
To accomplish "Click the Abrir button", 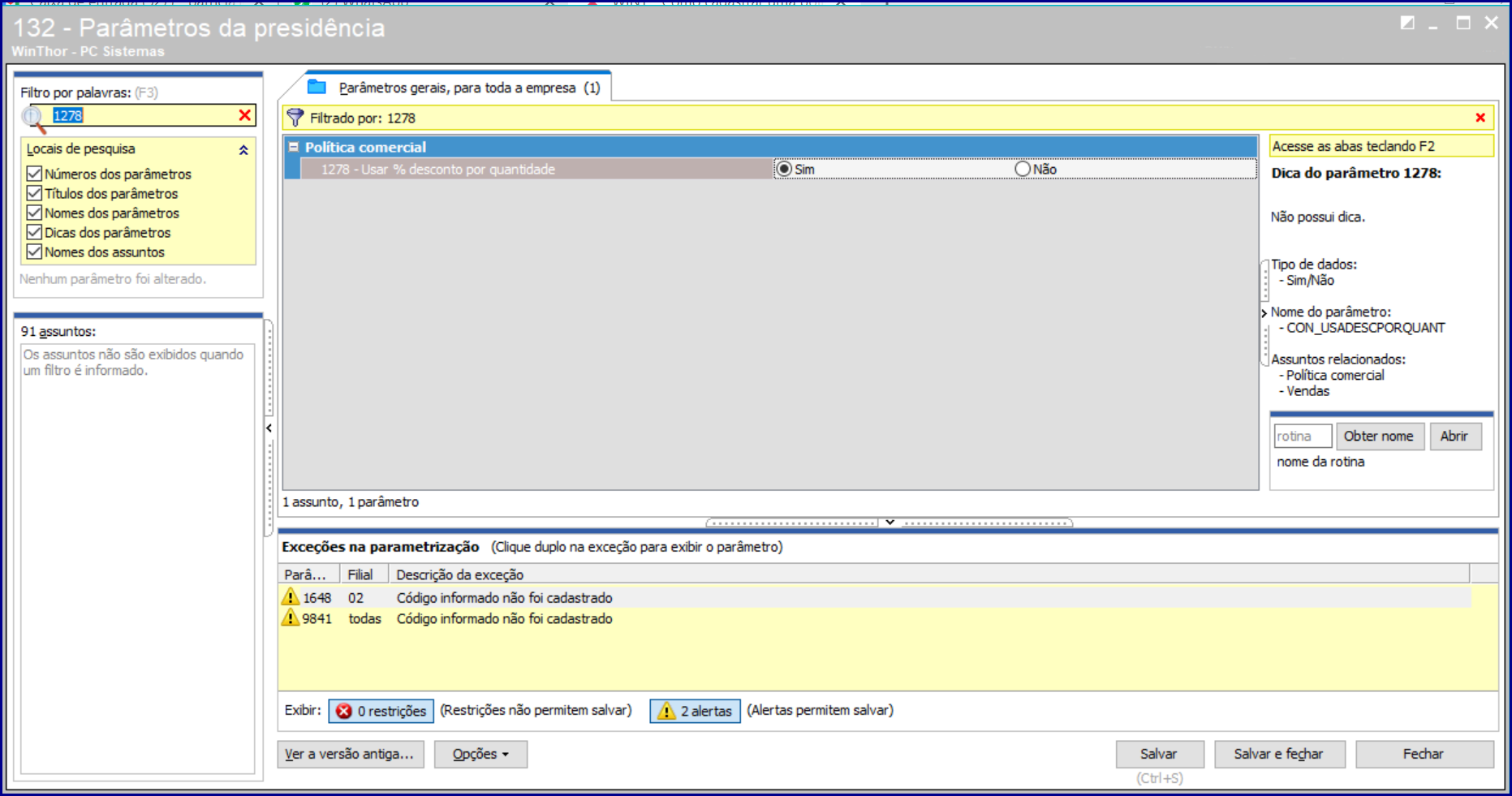I will click(x=1454, y=437).
